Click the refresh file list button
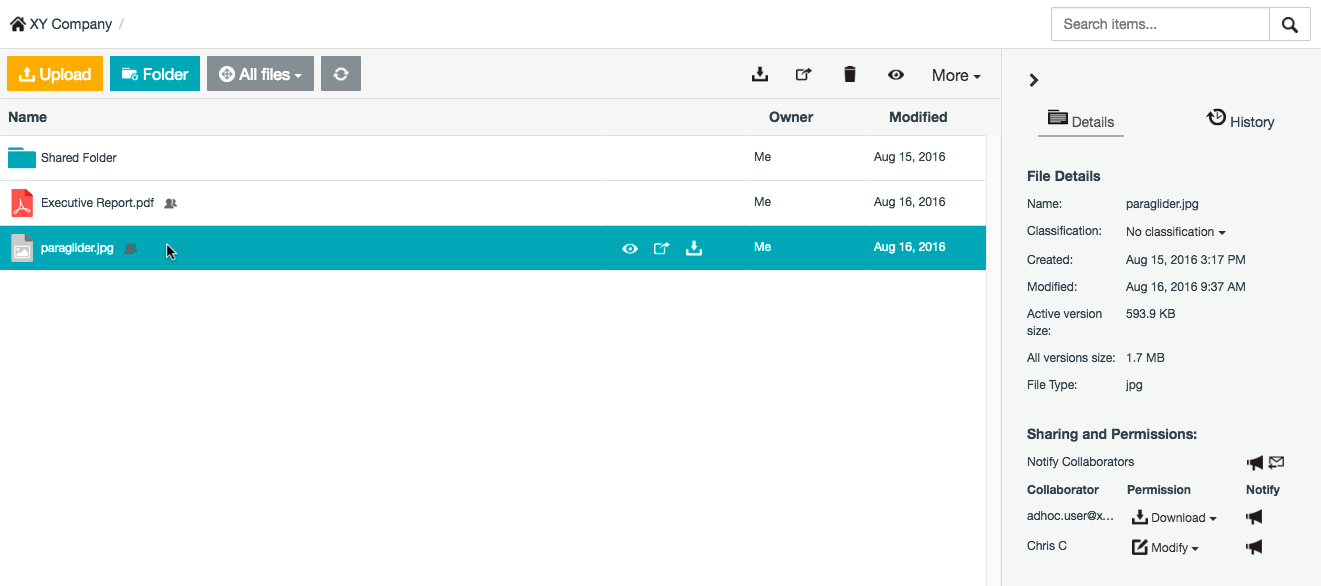The width and height of the screenshot is (1321, 586). [x=340, y=74]
